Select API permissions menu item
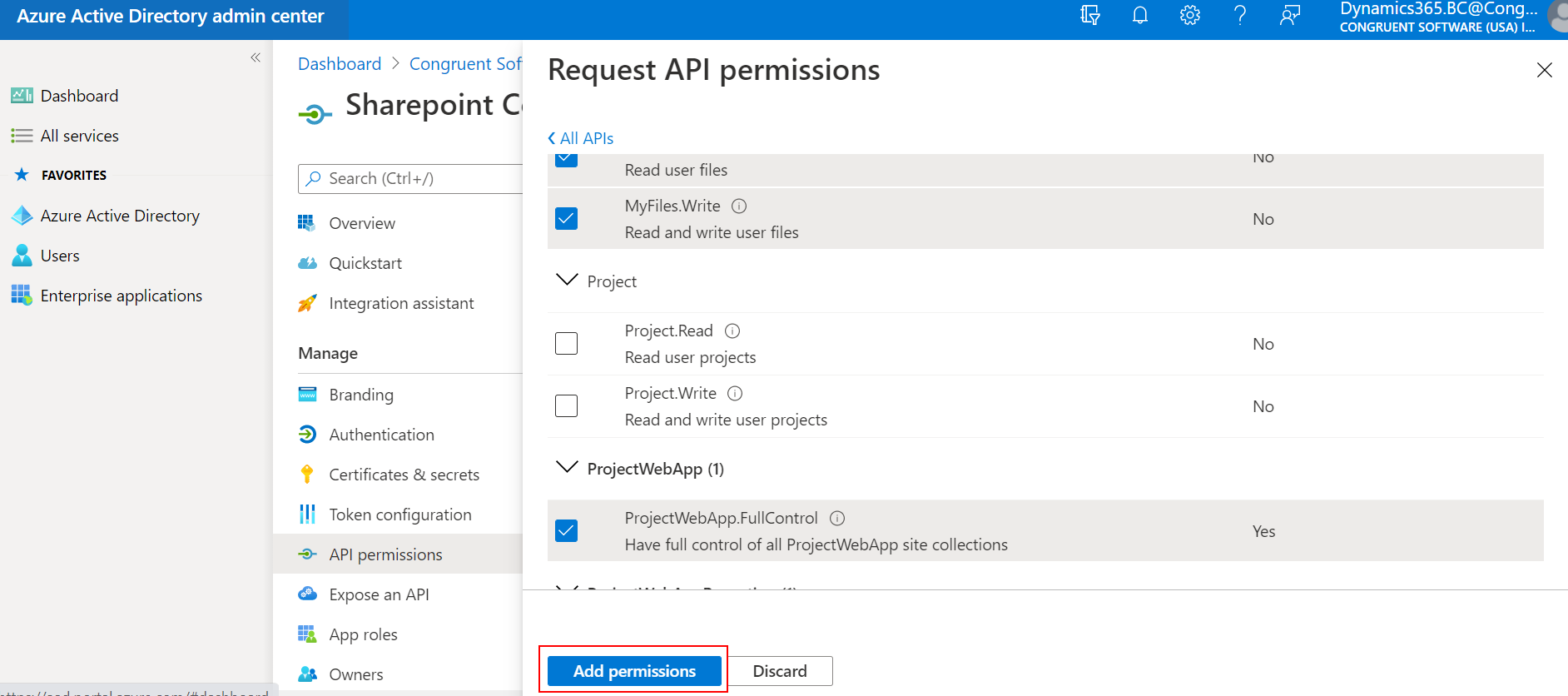Screen dimensions: 1568x696 pyautogui.click(x=398, y=554)
